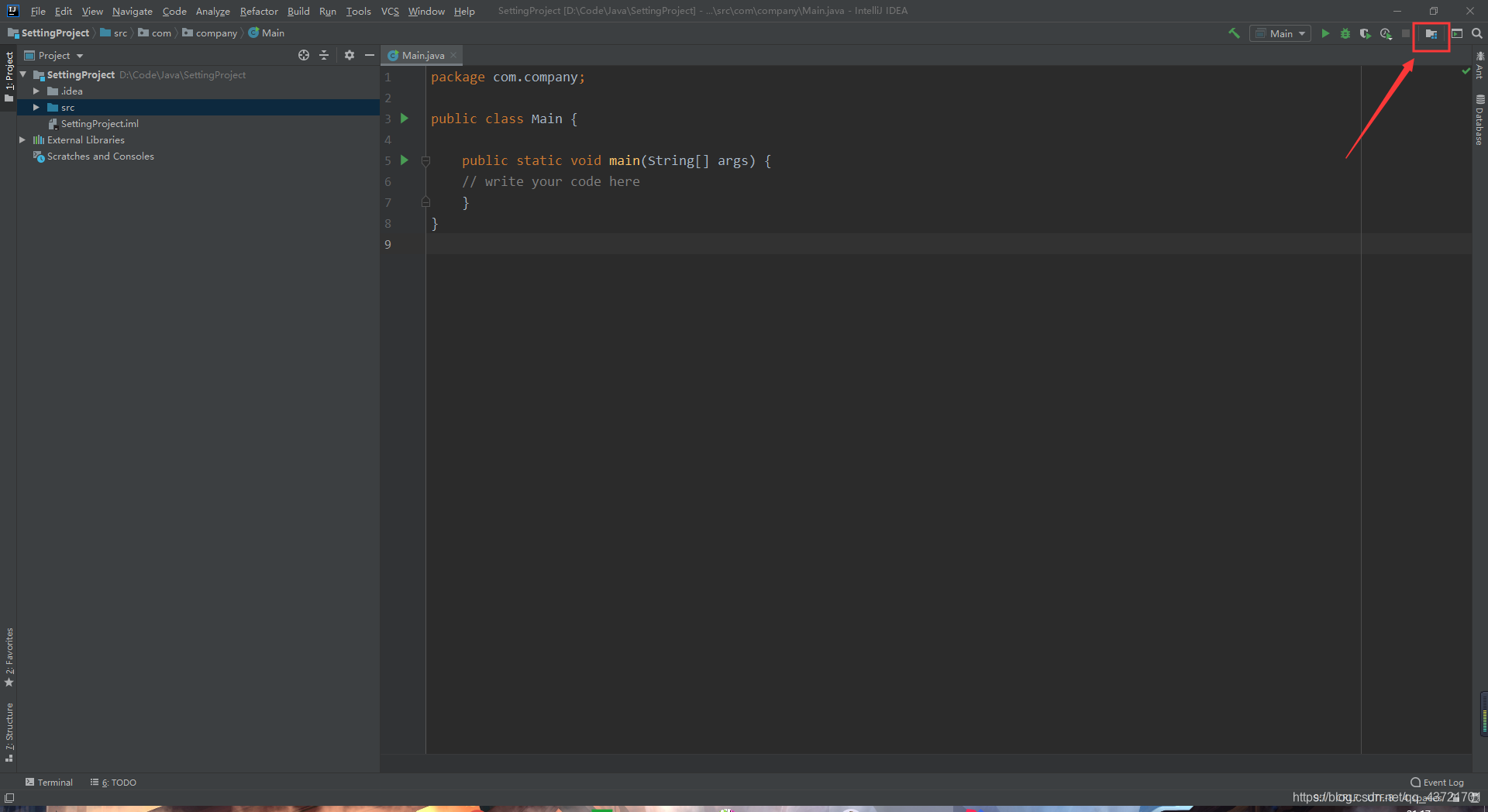
Task: Click the Run Anything window icon
Action: click(1457, 33)
